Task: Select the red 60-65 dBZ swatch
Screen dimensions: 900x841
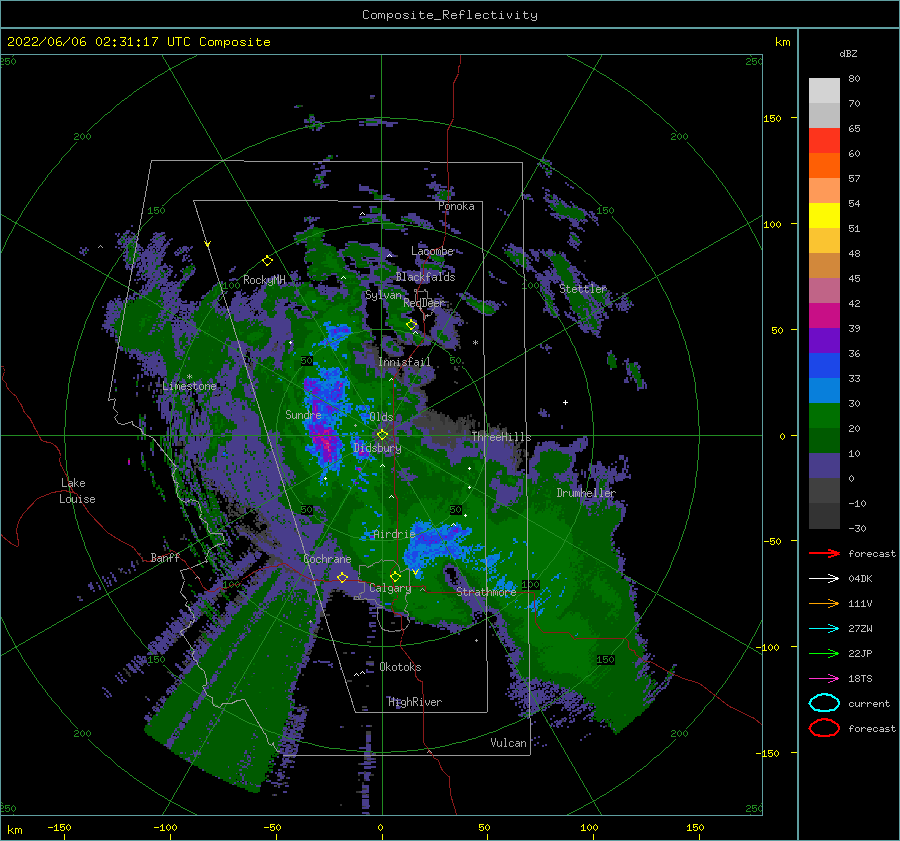Action: (824, 141)
